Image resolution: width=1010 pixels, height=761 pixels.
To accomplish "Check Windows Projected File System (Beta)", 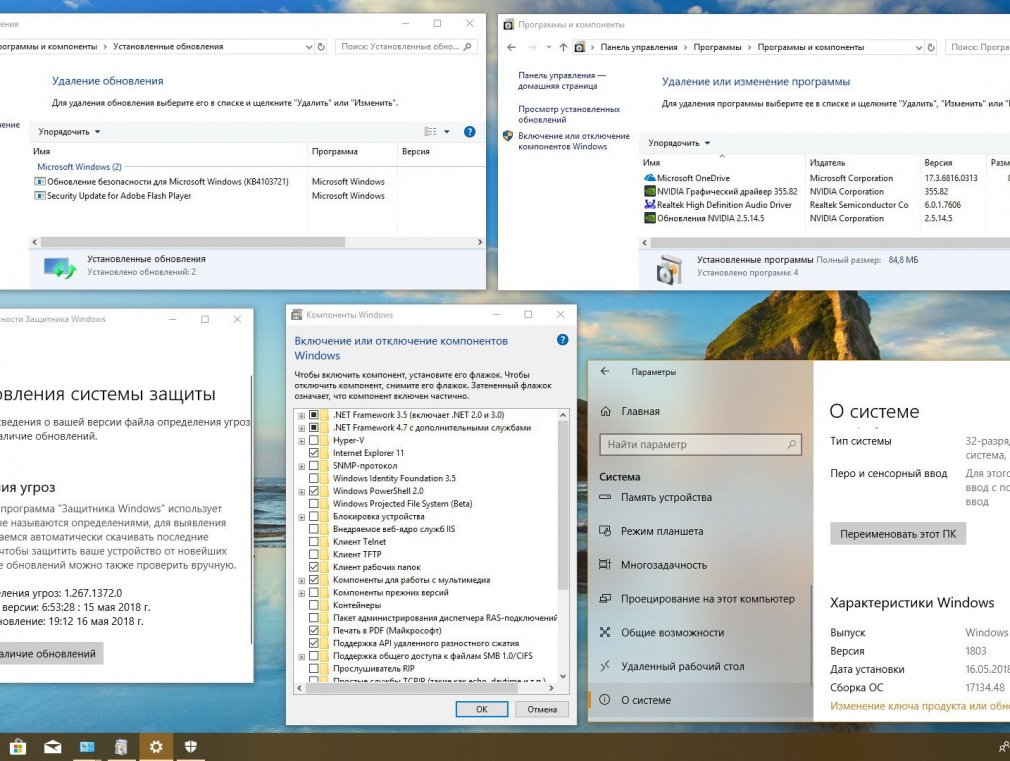I will point(314,504).
